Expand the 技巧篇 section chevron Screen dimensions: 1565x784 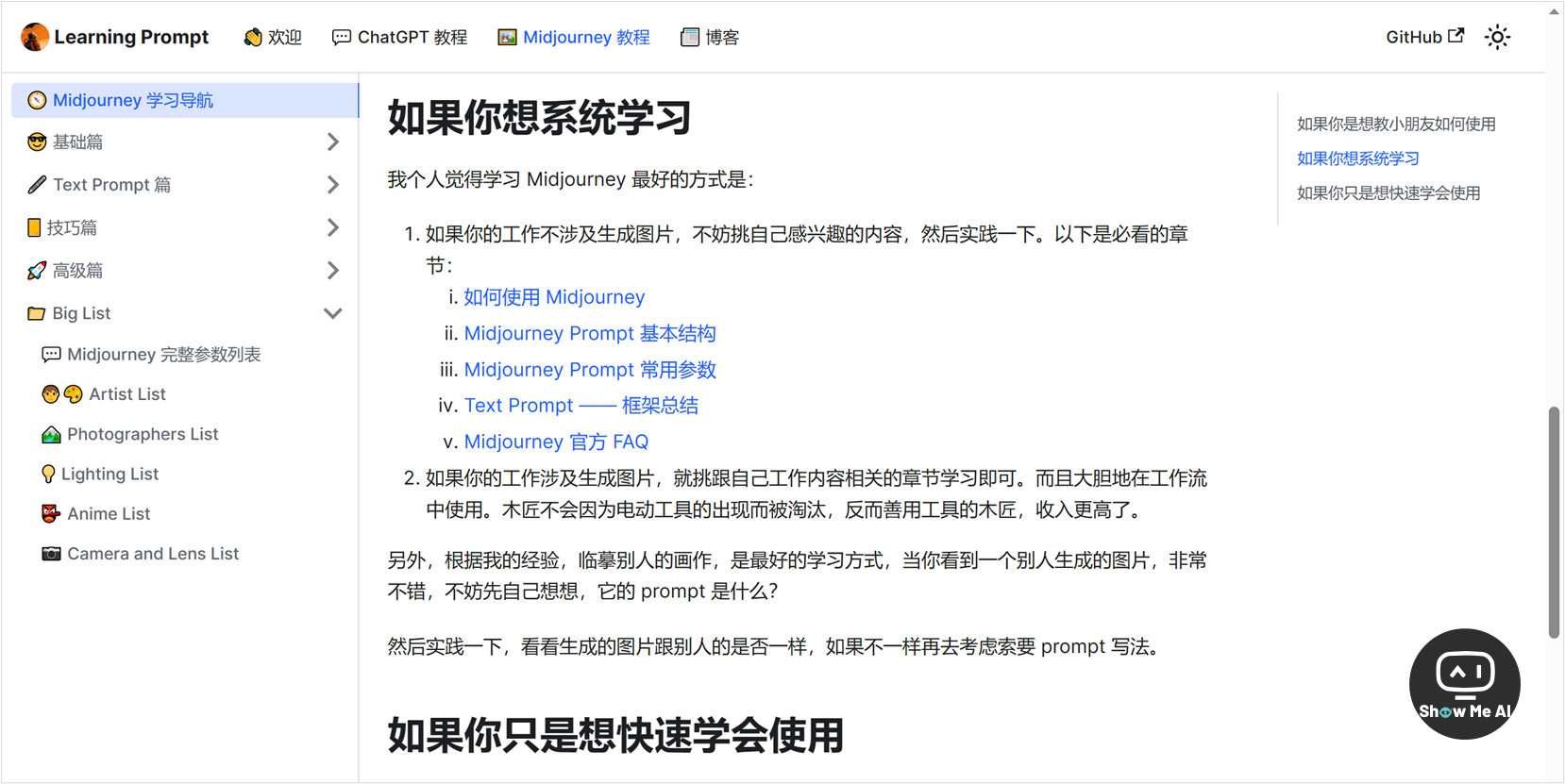pos(332,227)
